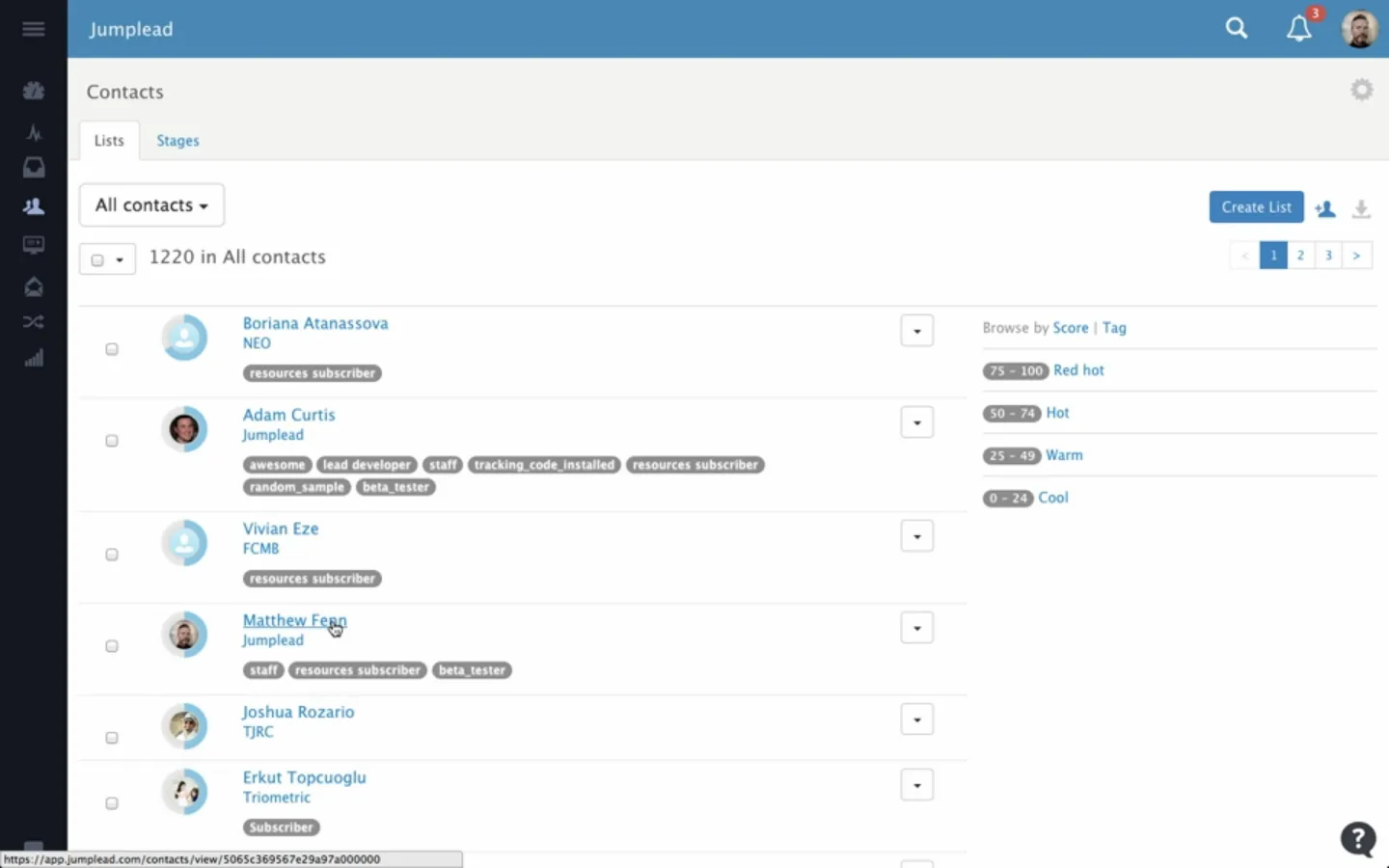This screenshot has width=1389, height=868.
Task: Open the contacts people sidebar icon
Action: [34, 206]
